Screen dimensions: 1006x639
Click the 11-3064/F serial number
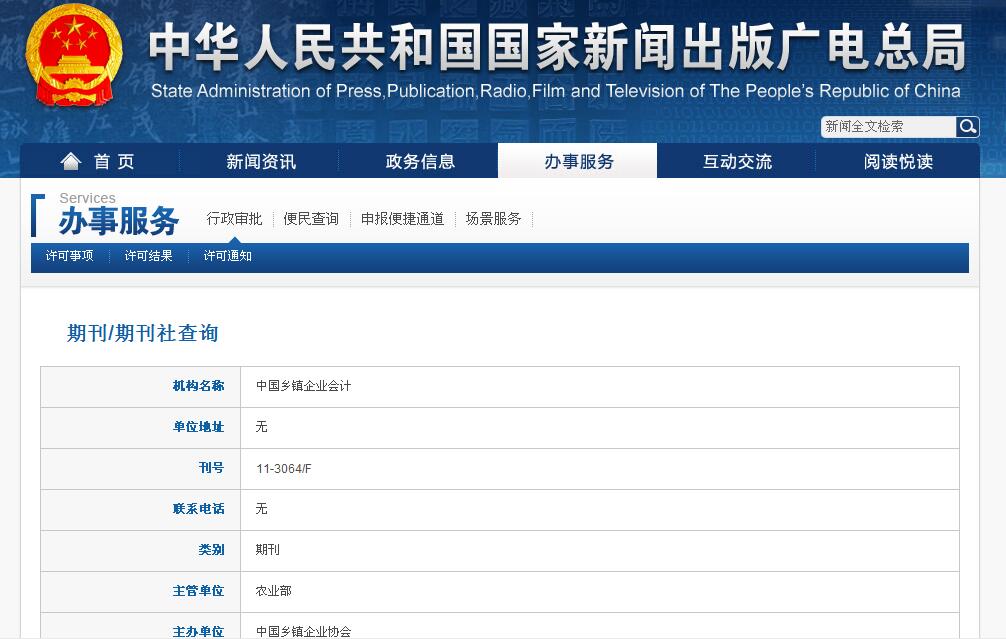coord(284,468)
